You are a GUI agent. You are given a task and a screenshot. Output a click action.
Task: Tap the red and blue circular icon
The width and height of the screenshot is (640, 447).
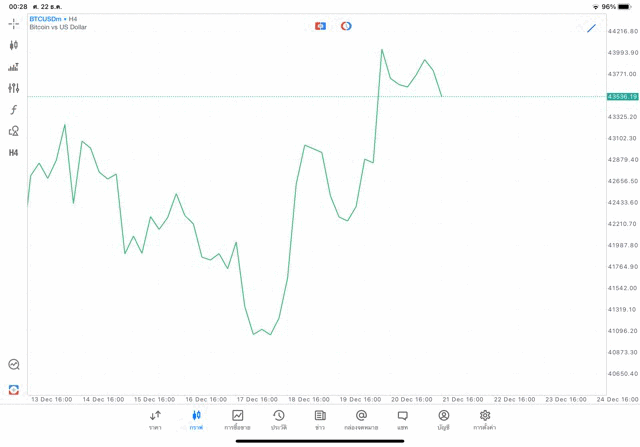(x=346, y=26)
